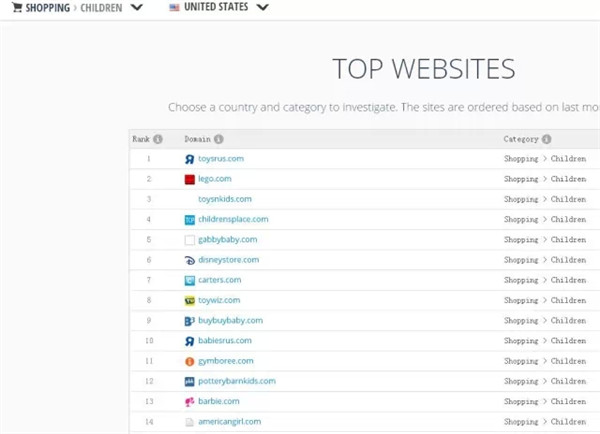Open the toysnkids.com link
This screenshot has height=434, width=600.
(225, 199)
